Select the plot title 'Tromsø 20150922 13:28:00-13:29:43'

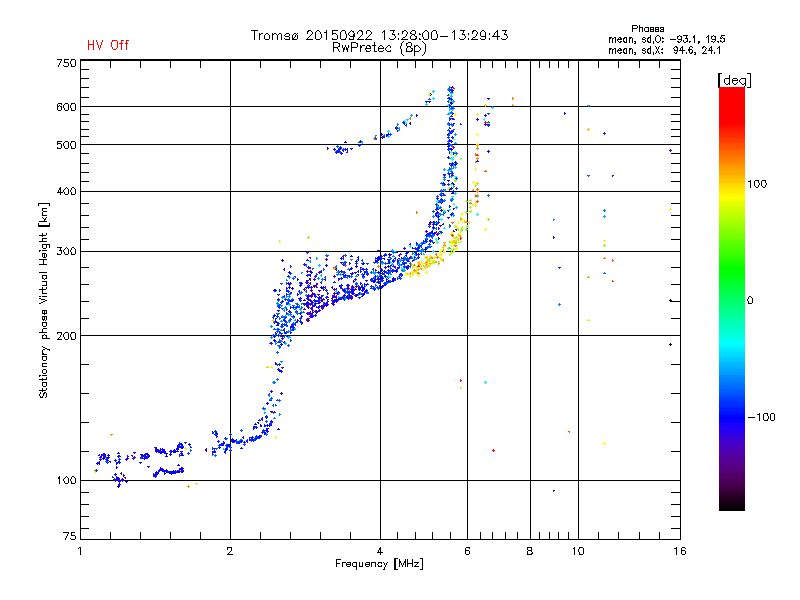click(379, 35)
